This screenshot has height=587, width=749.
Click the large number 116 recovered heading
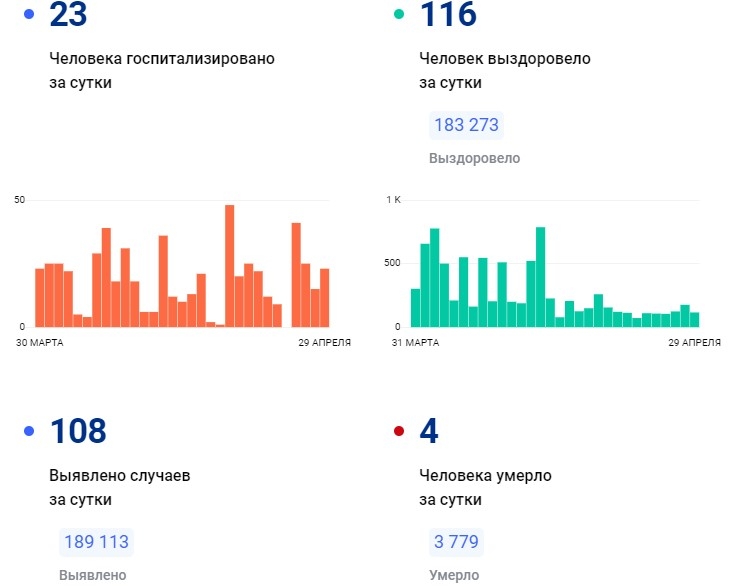click(x=448, y=15)
